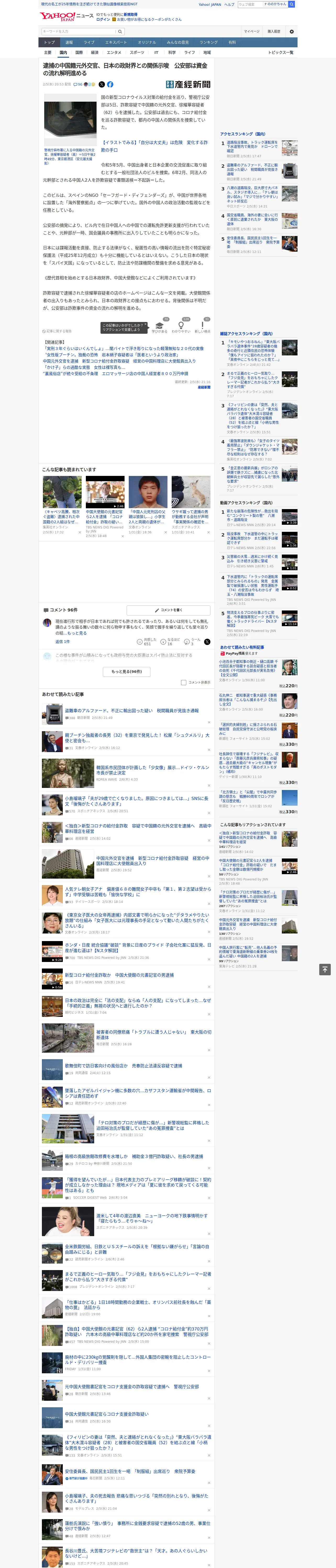
Task: React with 学びがある graduation cap icon
Action: click(160, 325)
